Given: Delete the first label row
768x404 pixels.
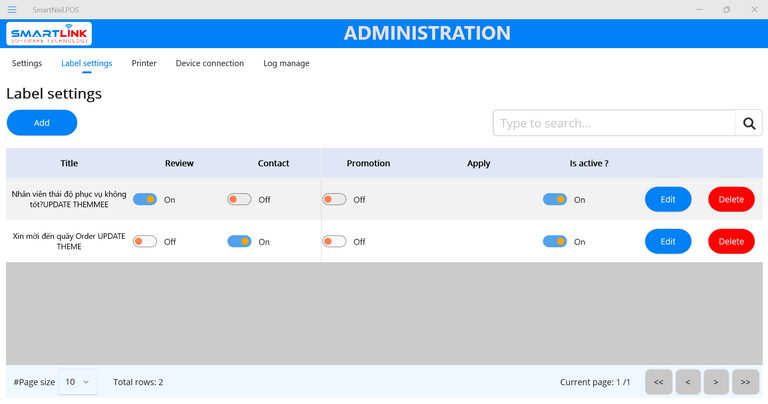Looking at the screenshot, I should coord(731,199).
